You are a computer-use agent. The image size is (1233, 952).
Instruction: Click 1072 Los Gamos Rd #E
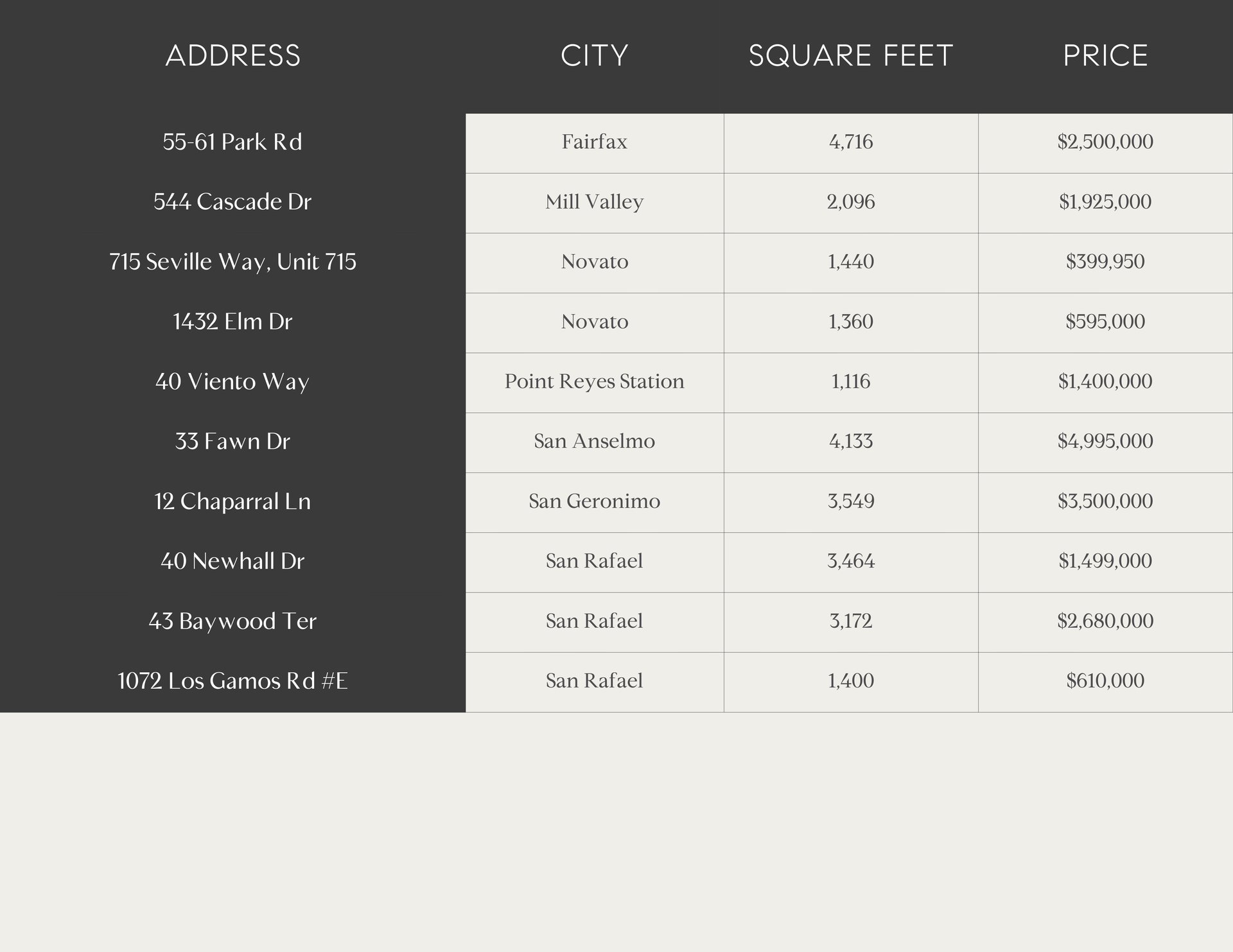click(x=232, y=681)
